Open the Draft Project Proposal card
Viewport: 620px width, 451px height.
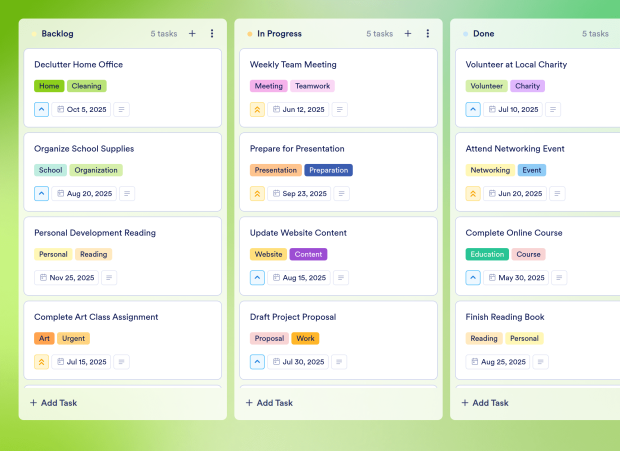293,317
